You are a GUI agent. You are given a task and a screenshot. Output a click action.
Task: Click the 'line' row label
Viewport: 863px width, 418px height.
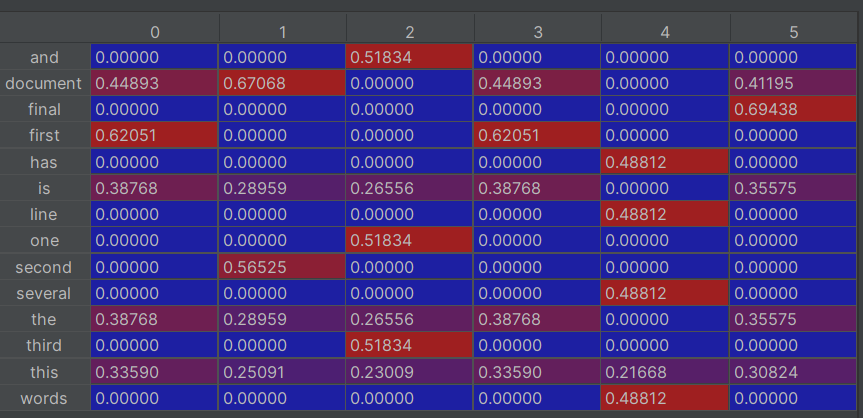(x=45, y=214)
